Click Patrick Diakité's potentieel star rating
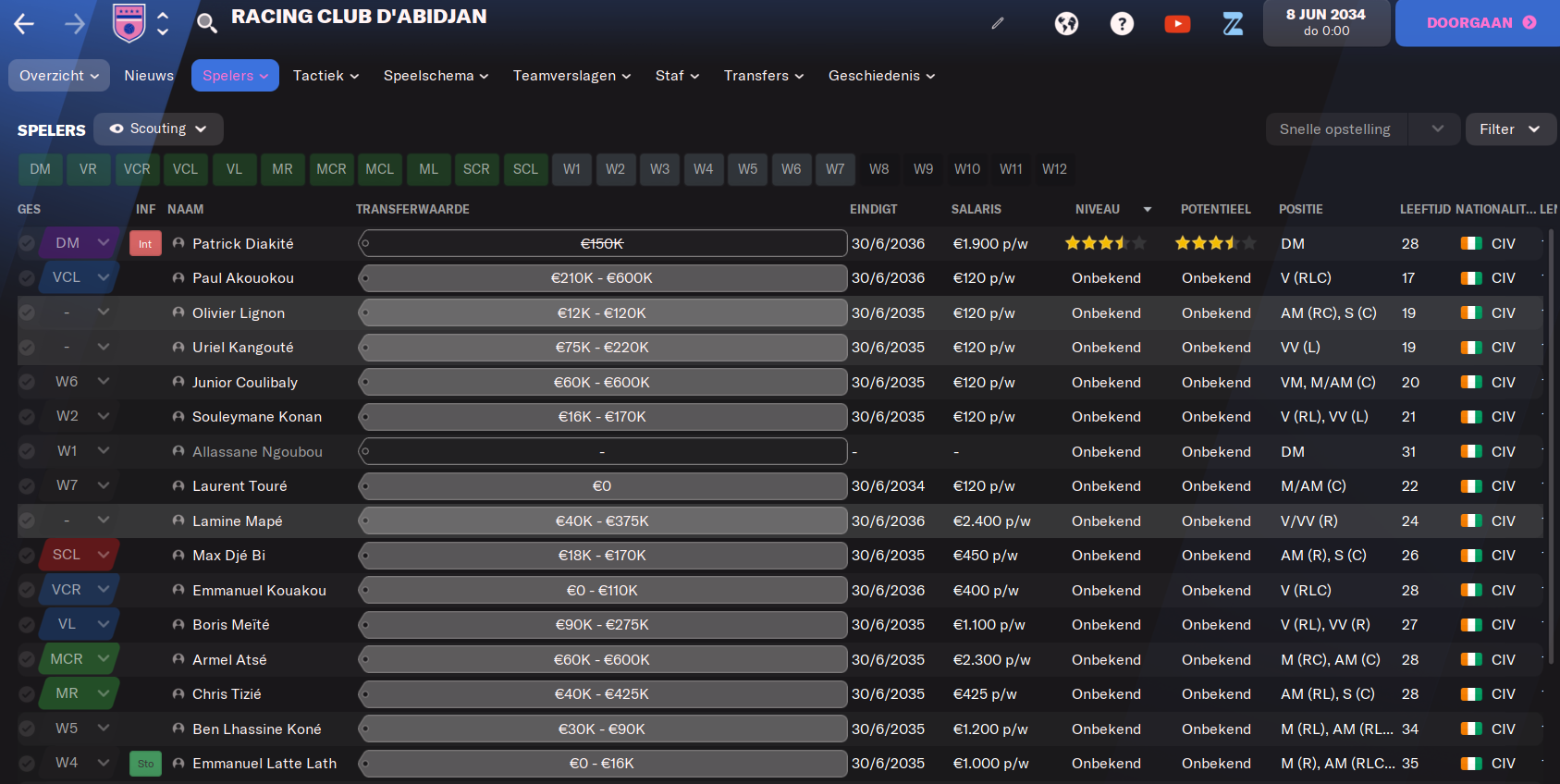 (1215, 243)
